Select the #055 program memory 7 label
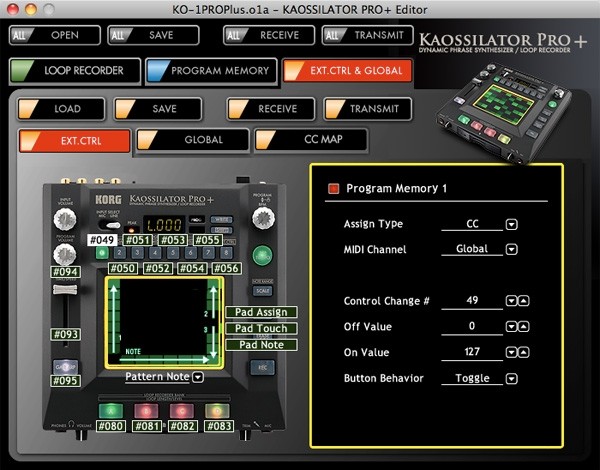Image resolution: width=600 pixels, height=470 pixels. pos(208,240)
